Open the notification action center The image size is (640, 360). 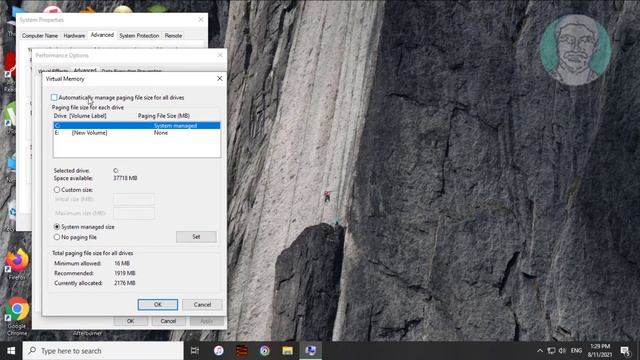click(625, 351)
